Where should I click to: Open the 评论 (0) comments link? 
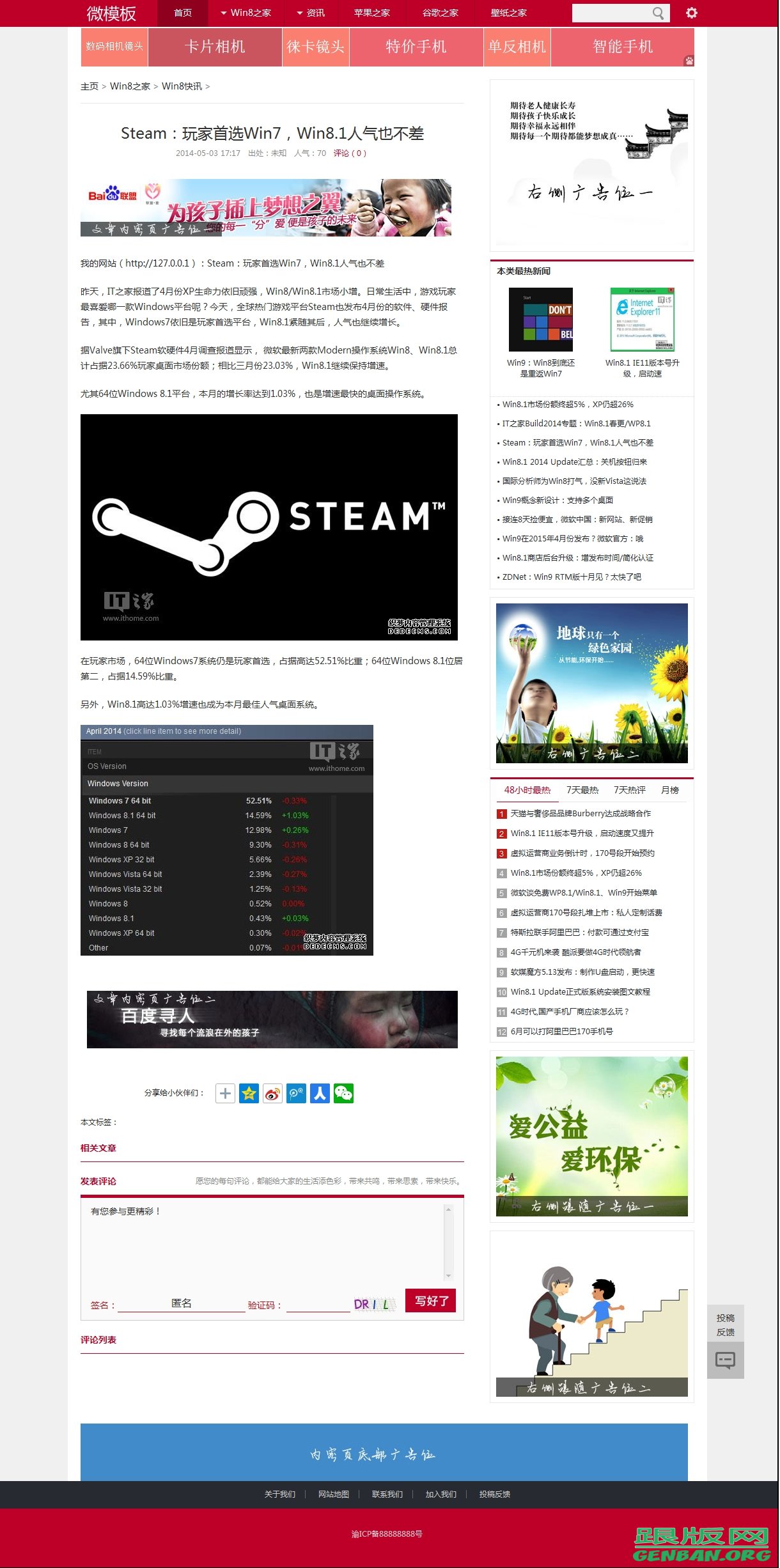click(x=350, y=153)
